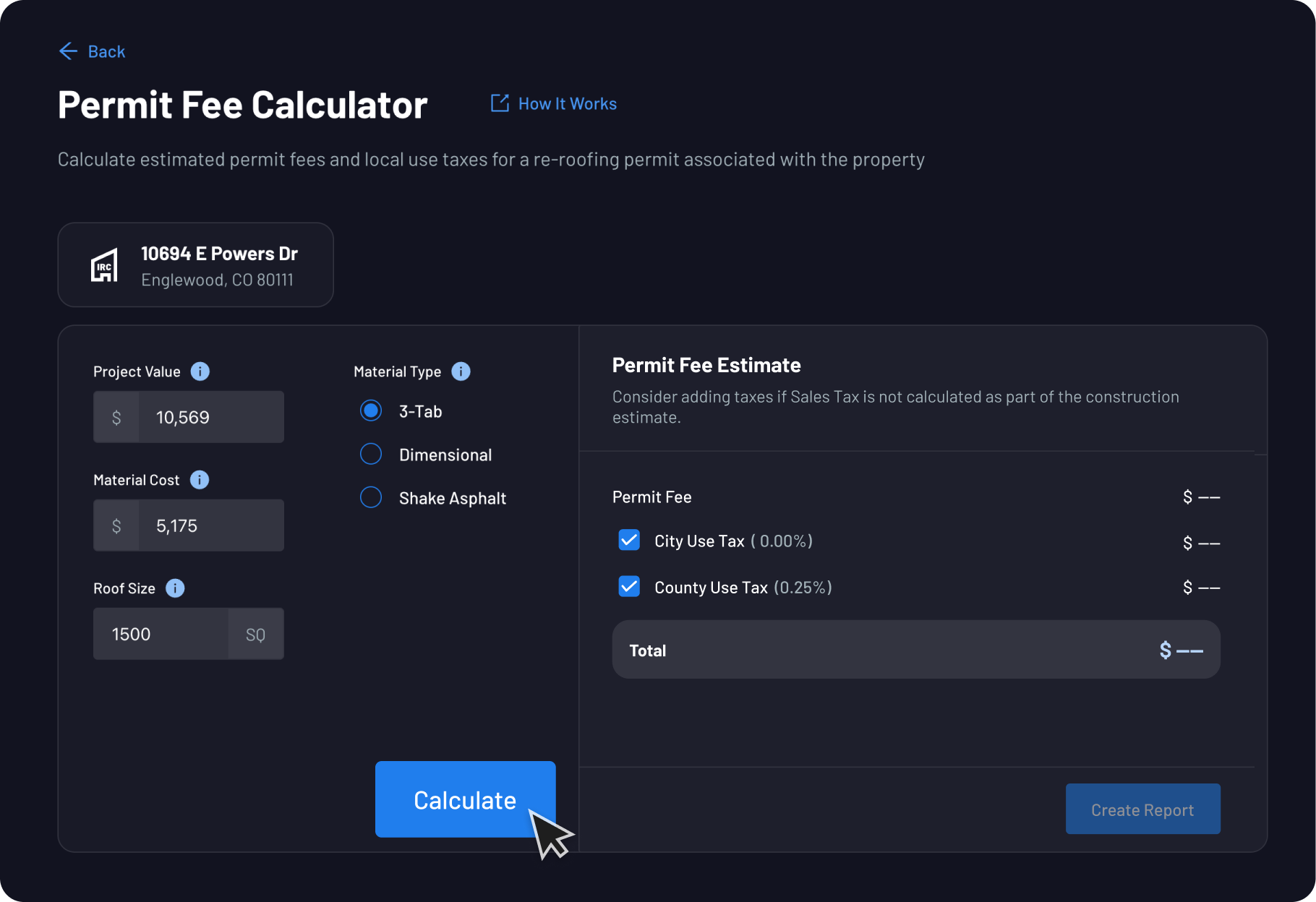This screenshot has width=1316, height=902.
Task: Click the Back arrow icon
Action: click(68, 51)
